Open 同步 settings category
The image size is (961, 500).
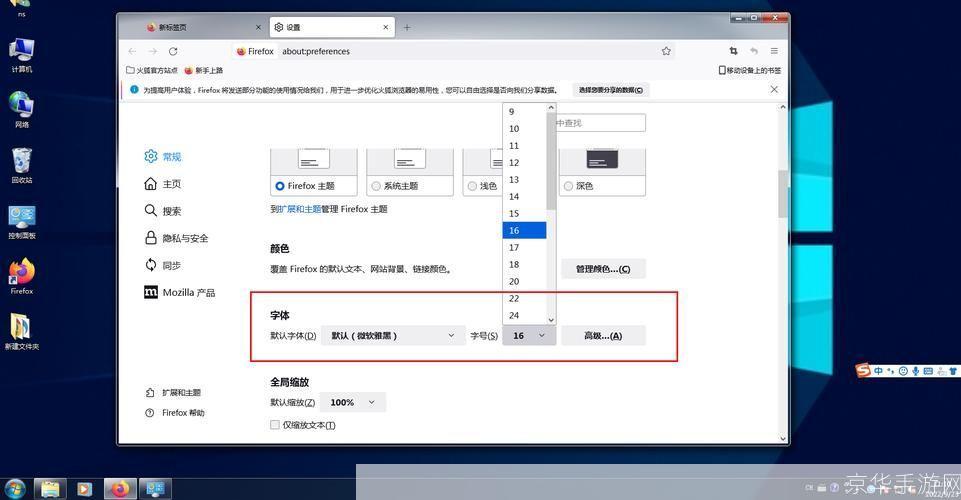(x=163, y=265)
